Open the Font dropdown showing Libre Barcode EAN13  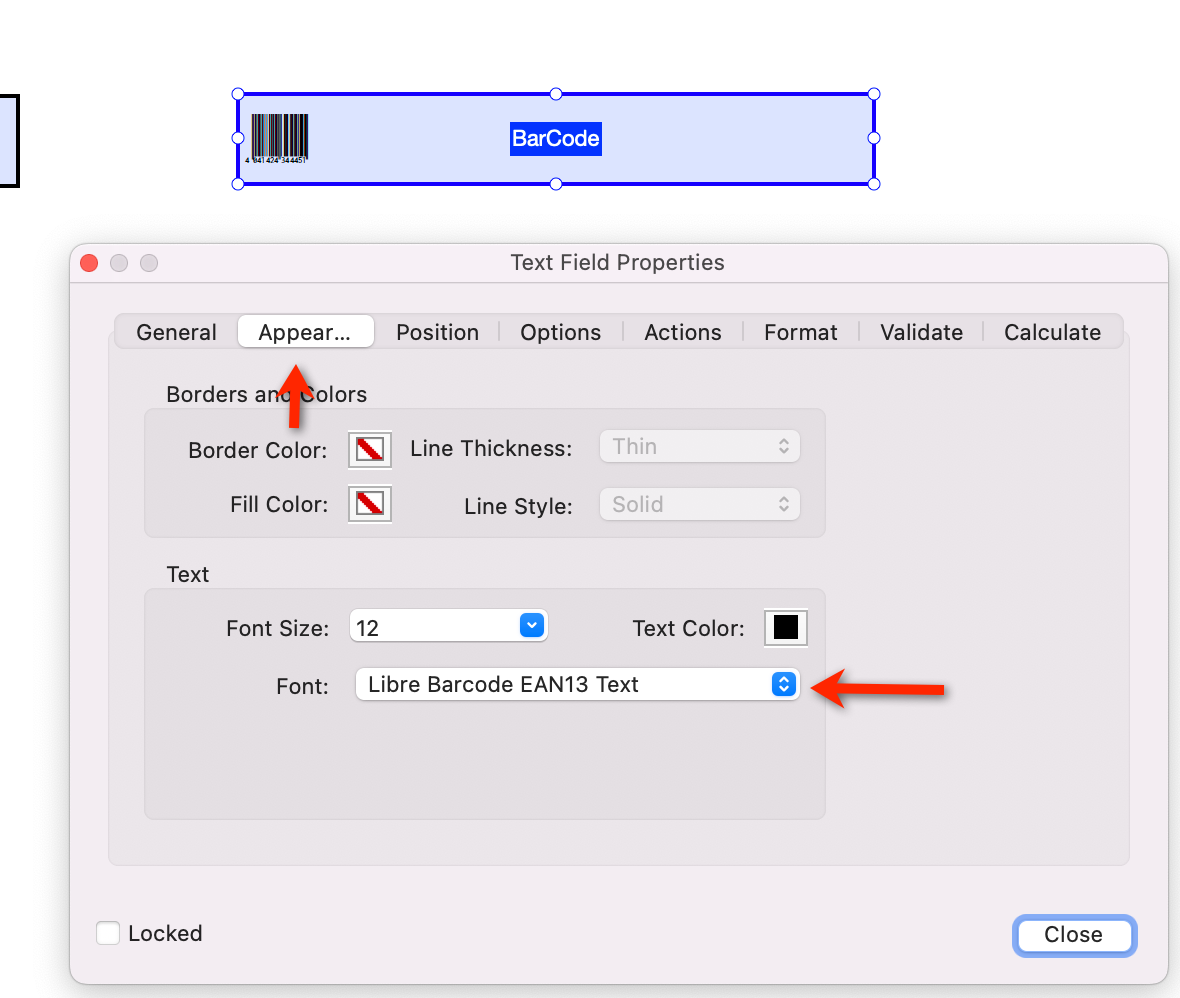coord(577,684)
